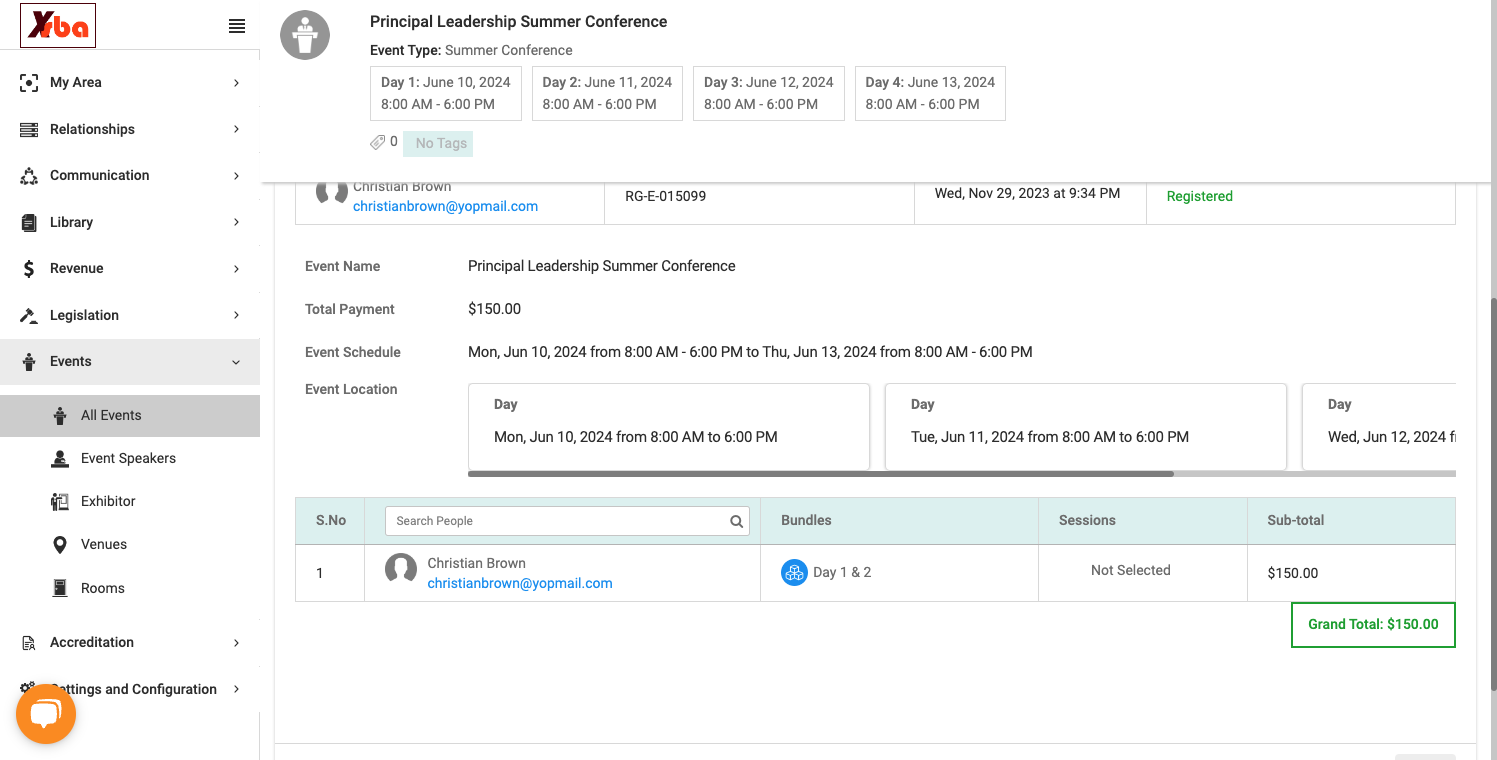Image resolution: width=1497 pixels, height=760 pixels.
Task: Expand the Revenue section
Action: 130,268
